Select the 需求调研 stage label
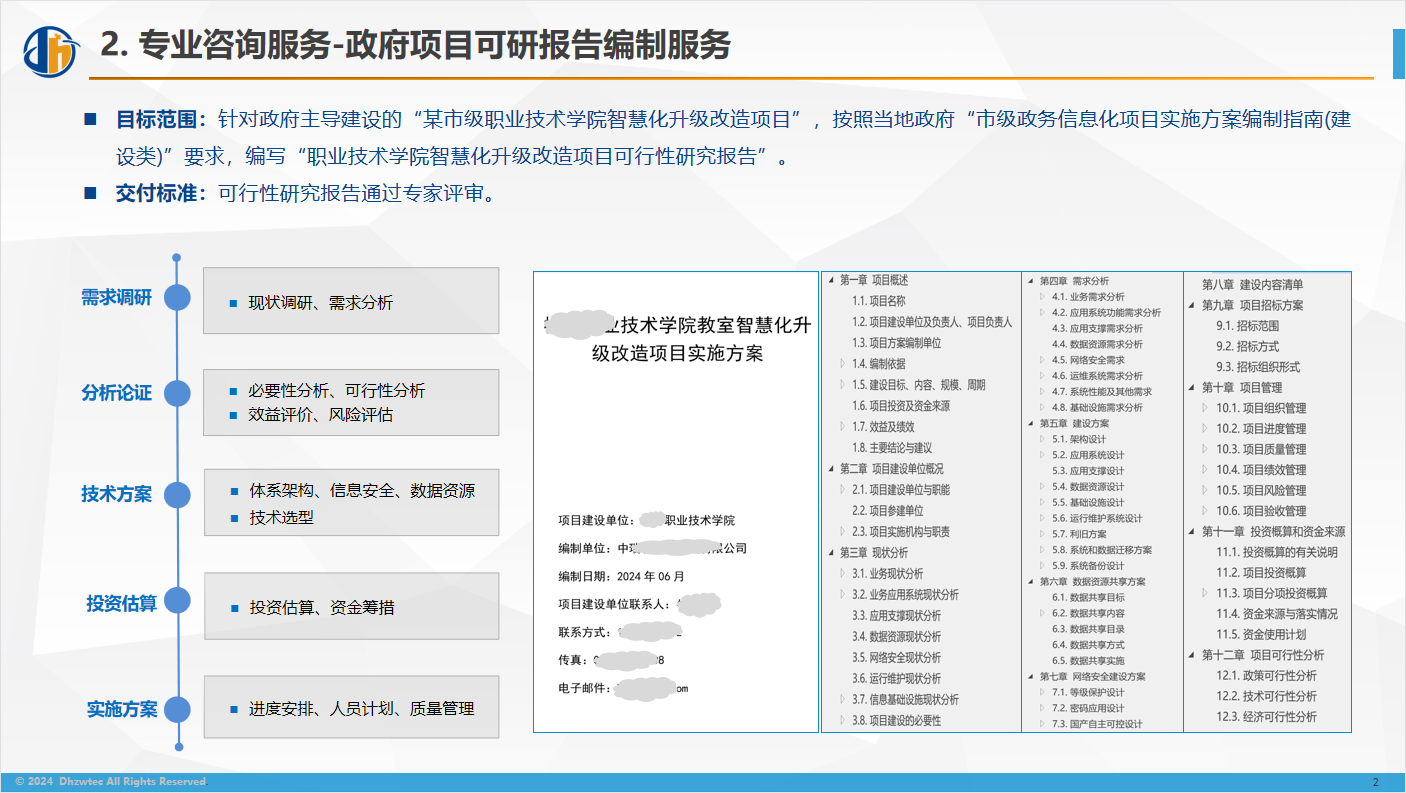This screenshot has width=1406, height=793. pyautogui.click(x=117, y=298)
